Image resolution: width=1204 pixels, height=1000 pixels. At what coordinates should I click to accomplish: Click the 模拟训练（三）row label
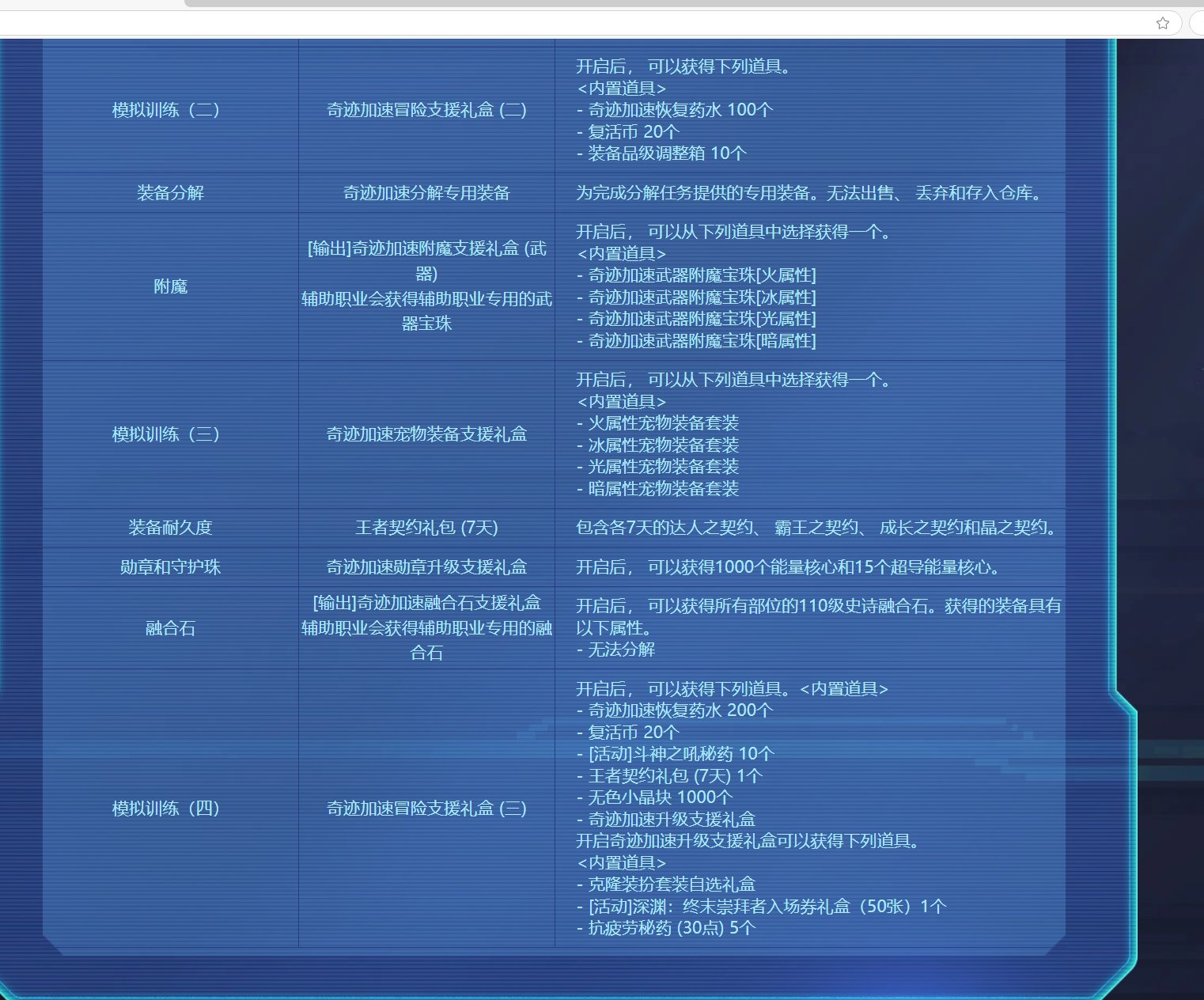(x=168, y=434)
